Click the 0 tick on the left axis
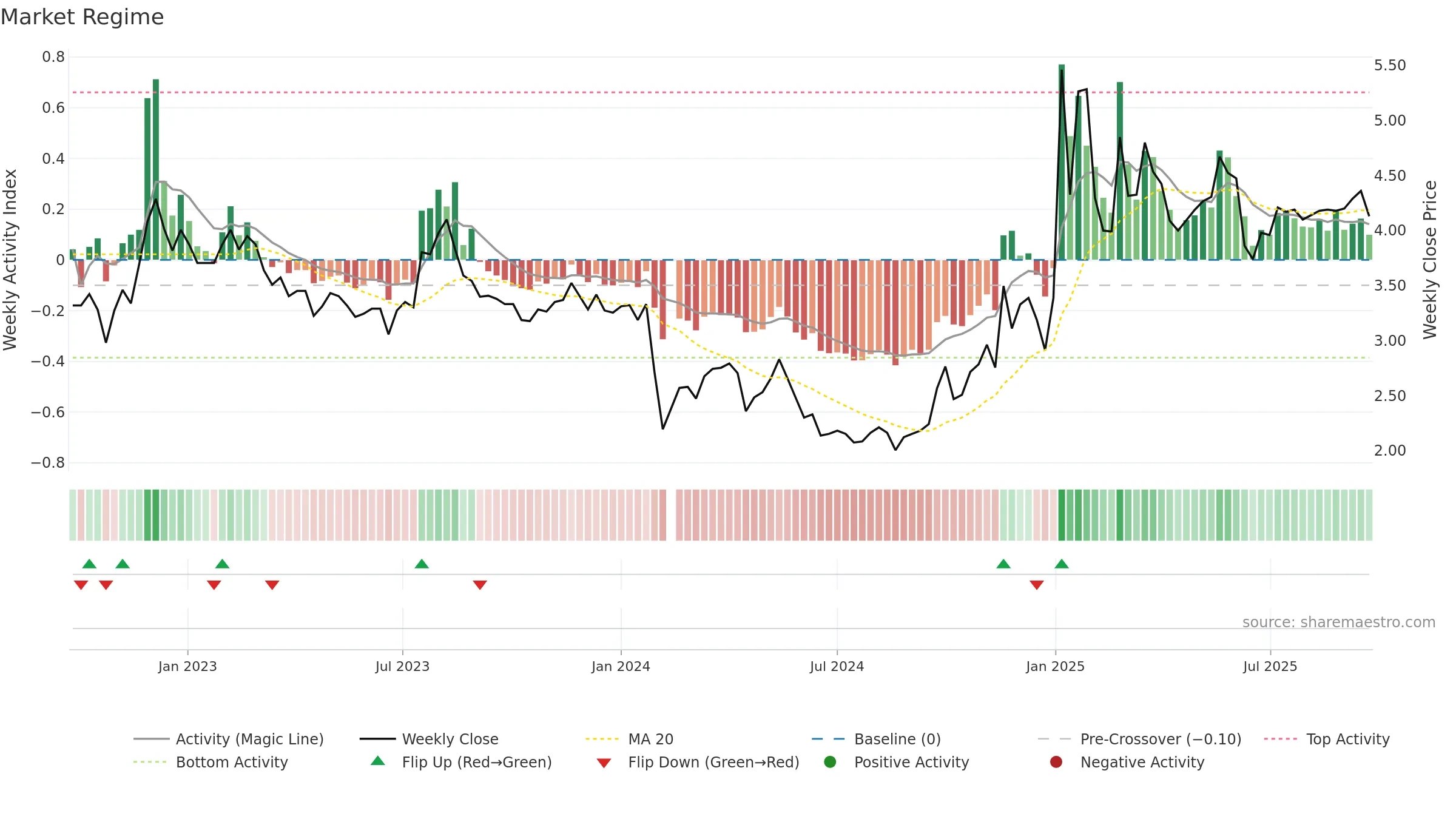 coord(60,260)
